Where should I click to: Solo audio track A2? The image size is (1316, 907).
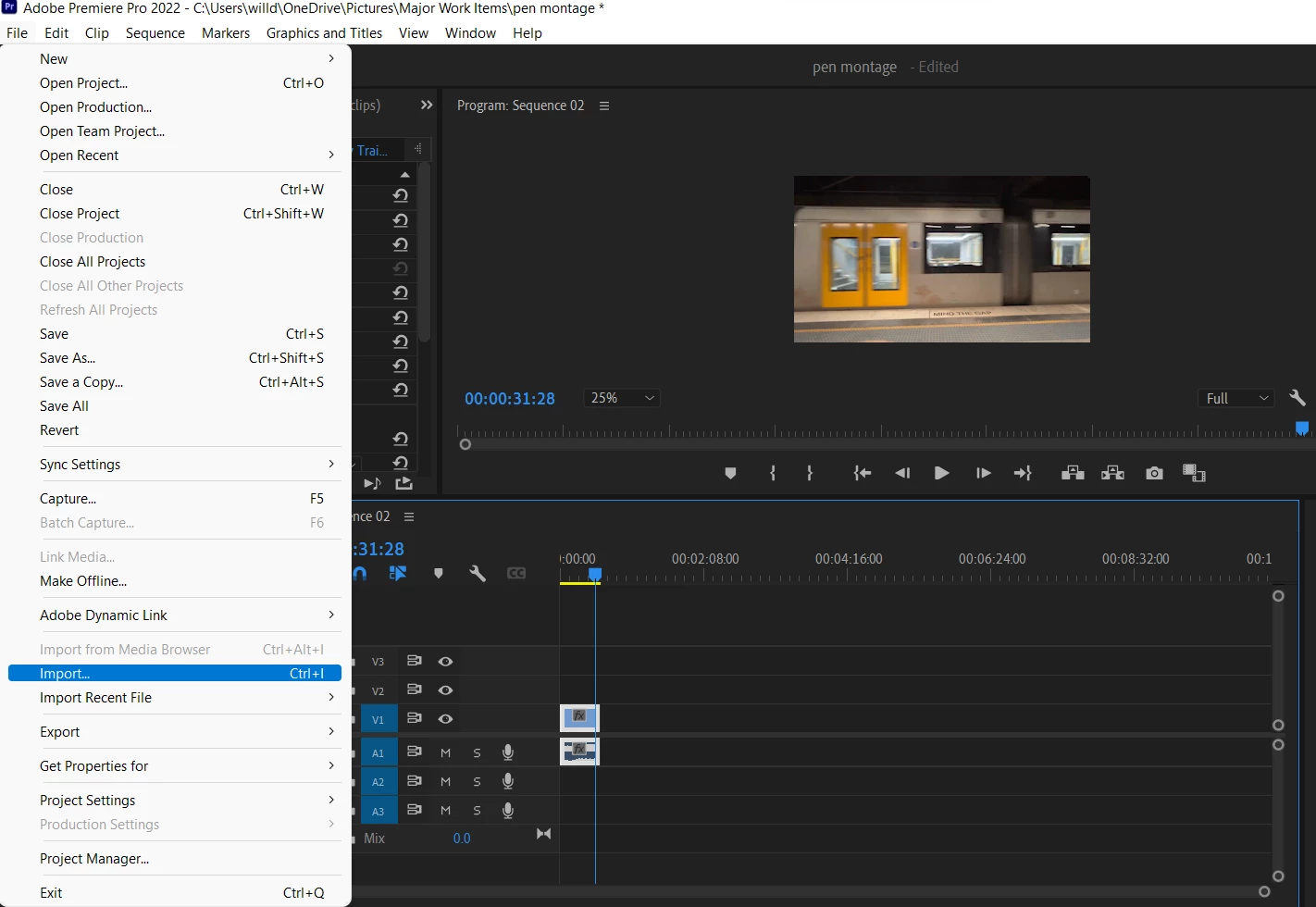[477, 782]
